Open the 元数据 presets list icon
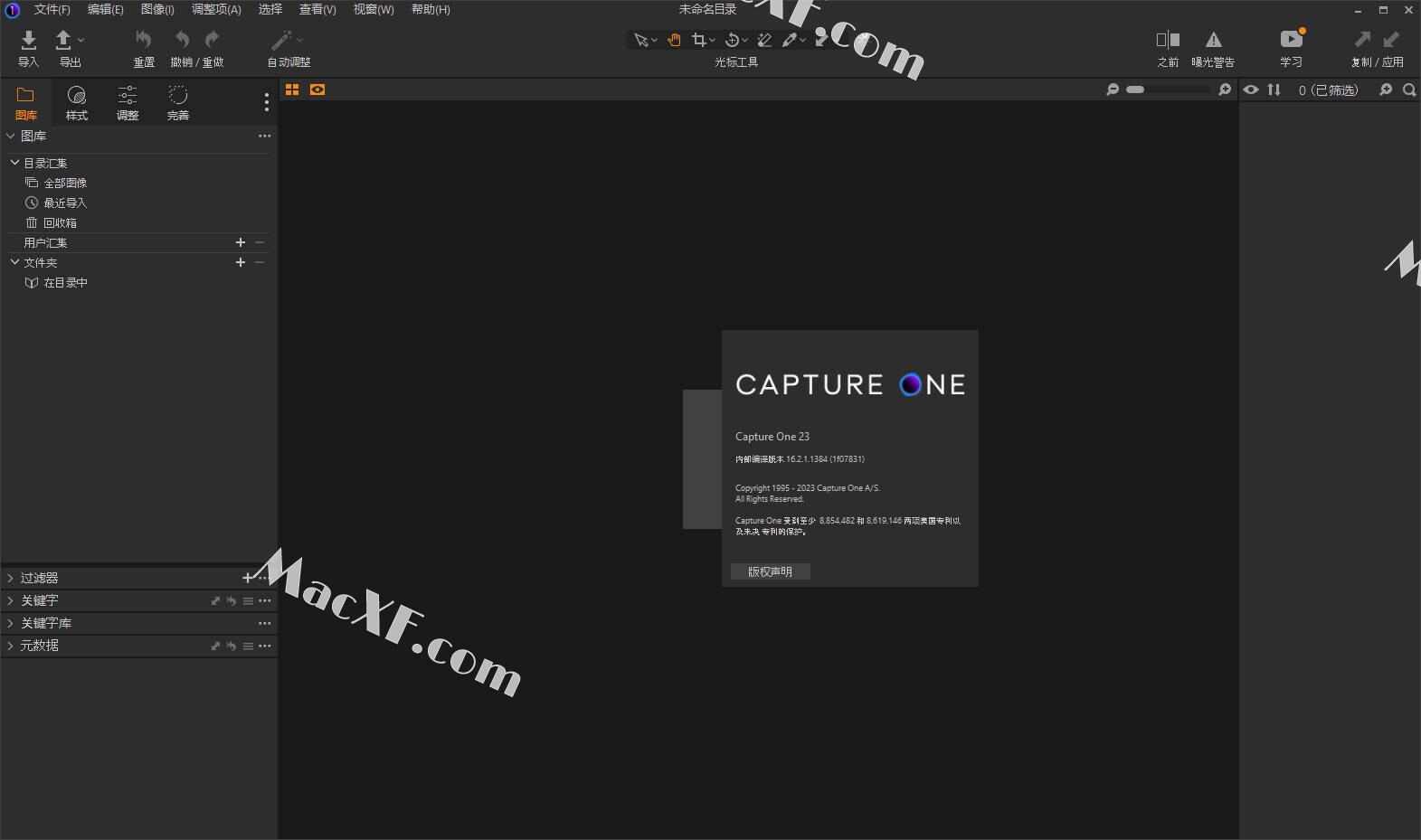This screenshot has width=1421, height=840. (248, 646)
